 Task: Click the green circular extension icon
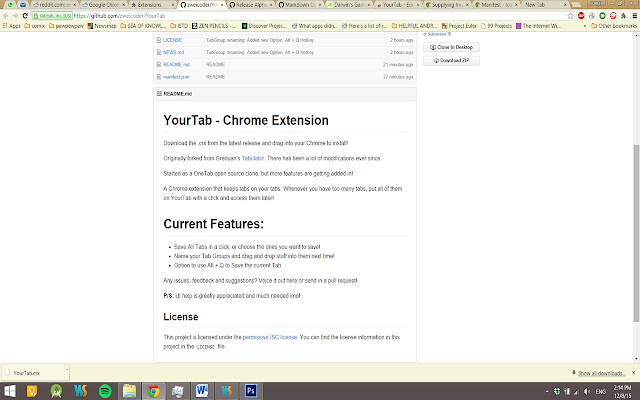click(602, 16)
